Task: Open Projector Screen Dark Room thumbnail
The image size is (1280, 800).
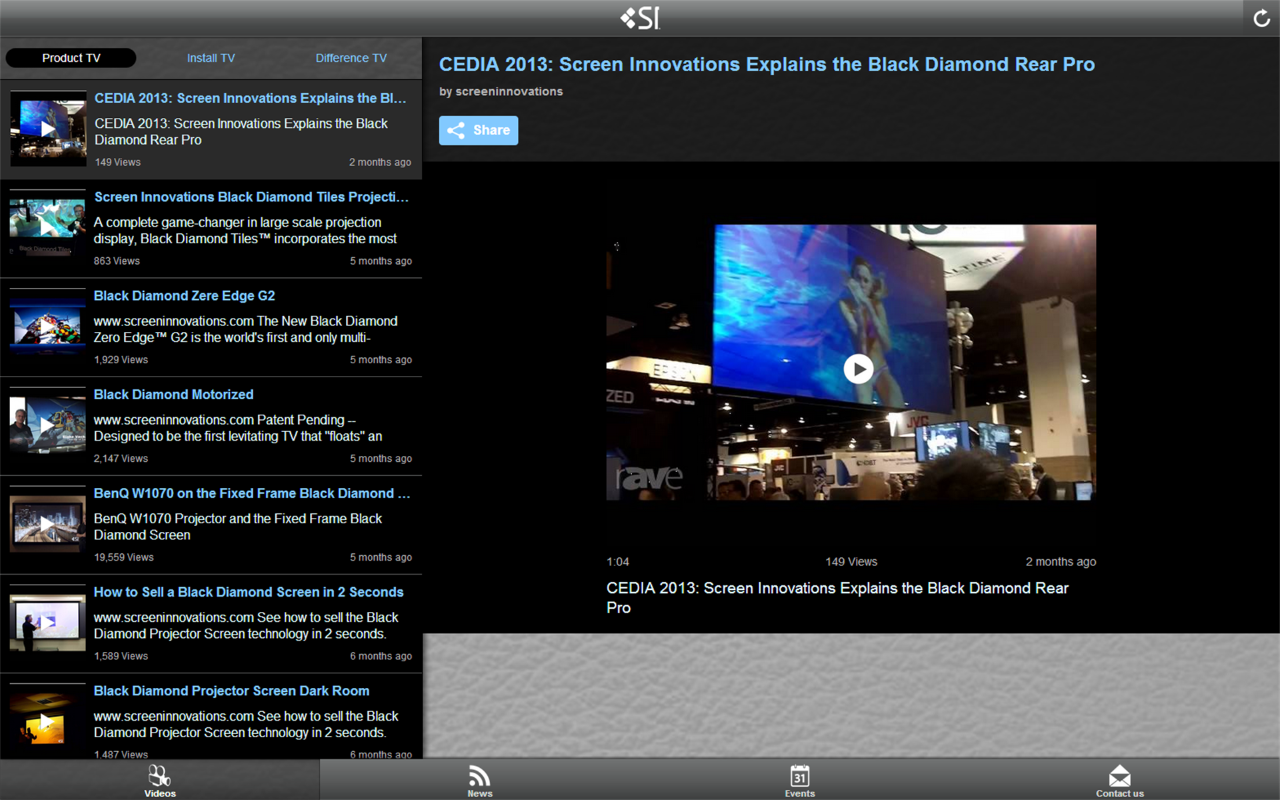Action: 48,722
